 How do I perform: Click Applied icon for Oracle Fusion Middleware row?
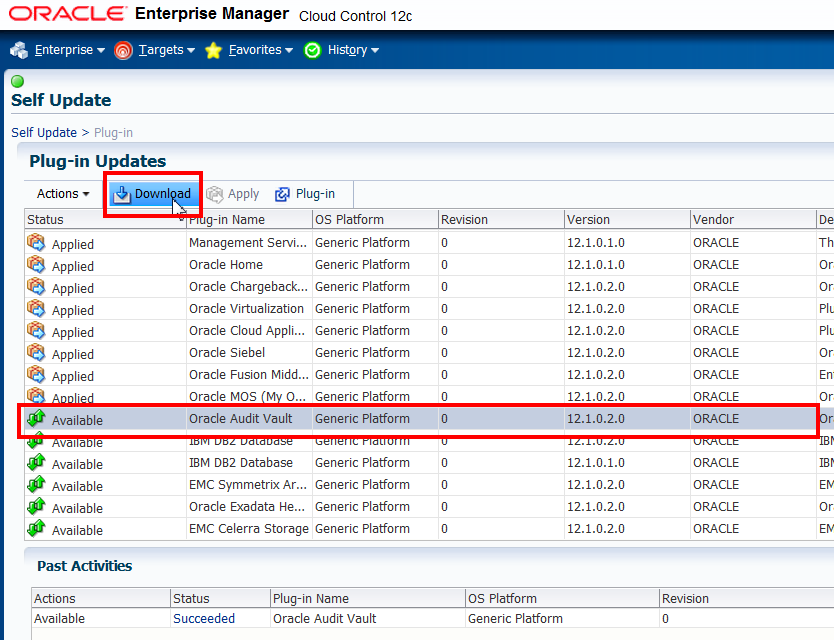(x=36, y=375)
